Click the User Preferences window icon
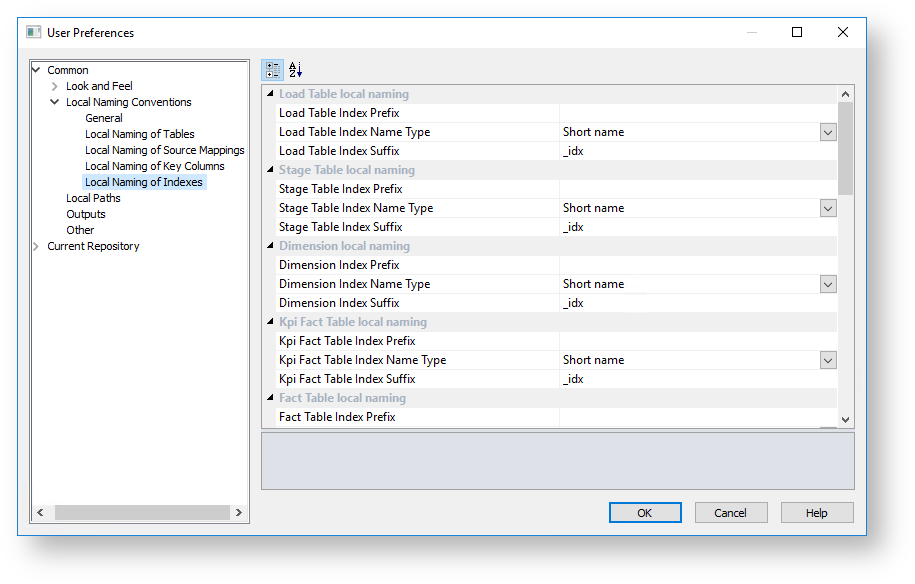Screen dimensions: 915x584 click(x=34, y=32)
